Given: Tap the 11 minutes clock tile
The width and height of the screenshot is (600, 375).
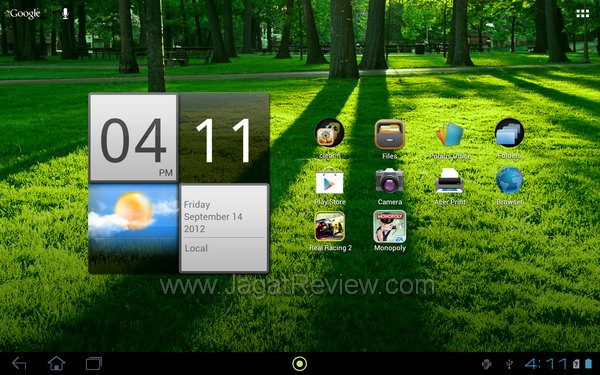Looking at the screenshot, I should (224, 138).
